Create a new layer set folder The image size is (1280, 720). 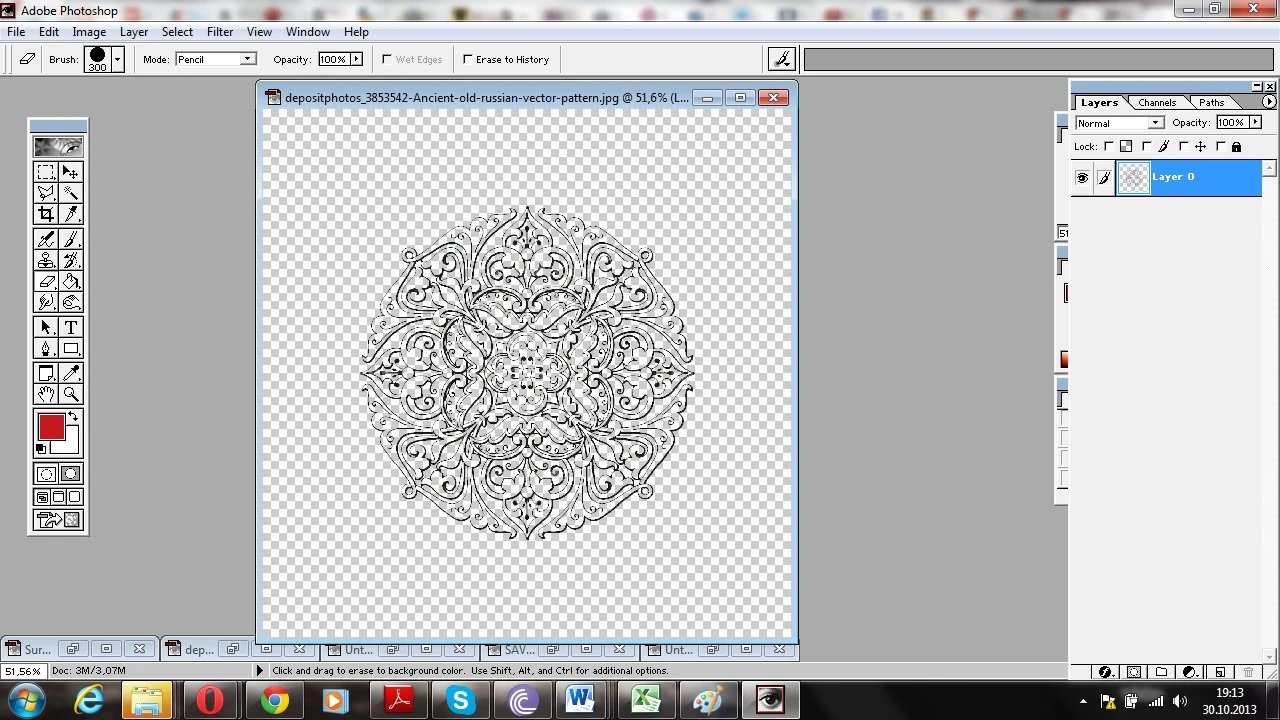[x=1162, y=672]
